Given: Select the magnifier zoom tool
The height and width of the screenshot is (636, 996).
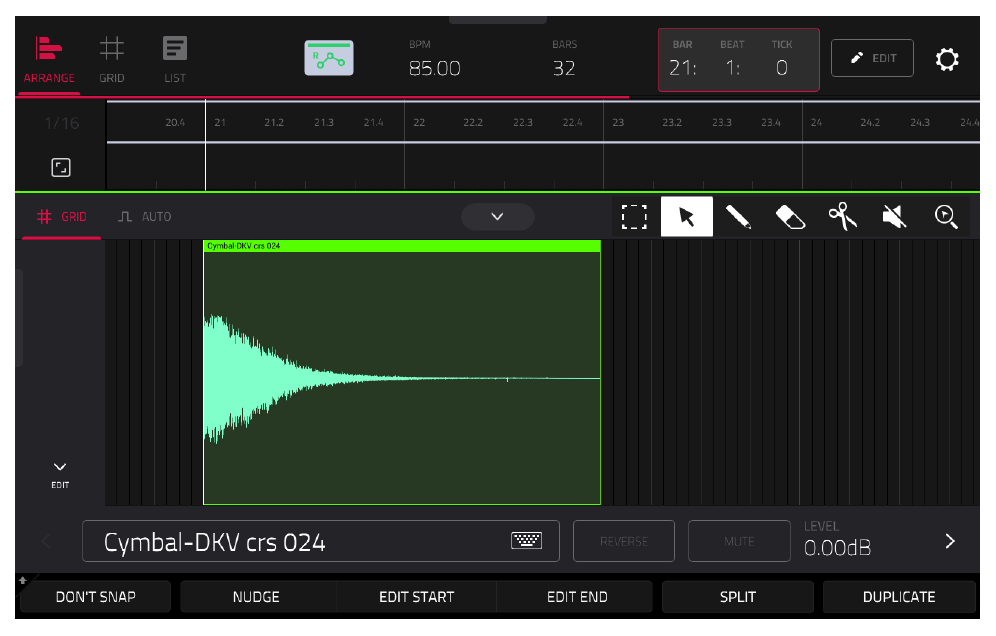Looking at the screenshot, I should pyautogui.click(x=946, y=217).
